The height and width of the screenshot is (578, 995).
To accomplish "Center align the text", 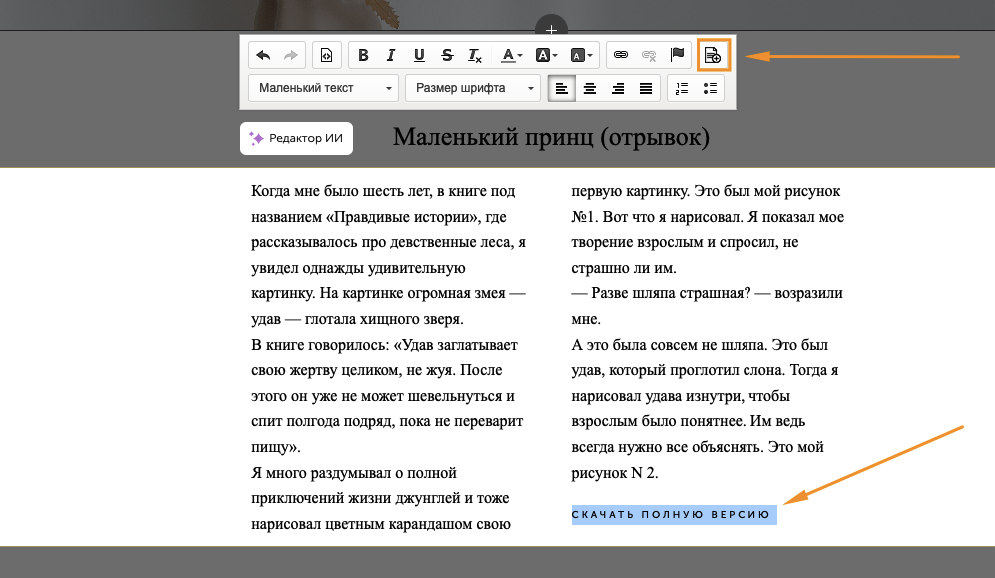I will pos(590,88).
